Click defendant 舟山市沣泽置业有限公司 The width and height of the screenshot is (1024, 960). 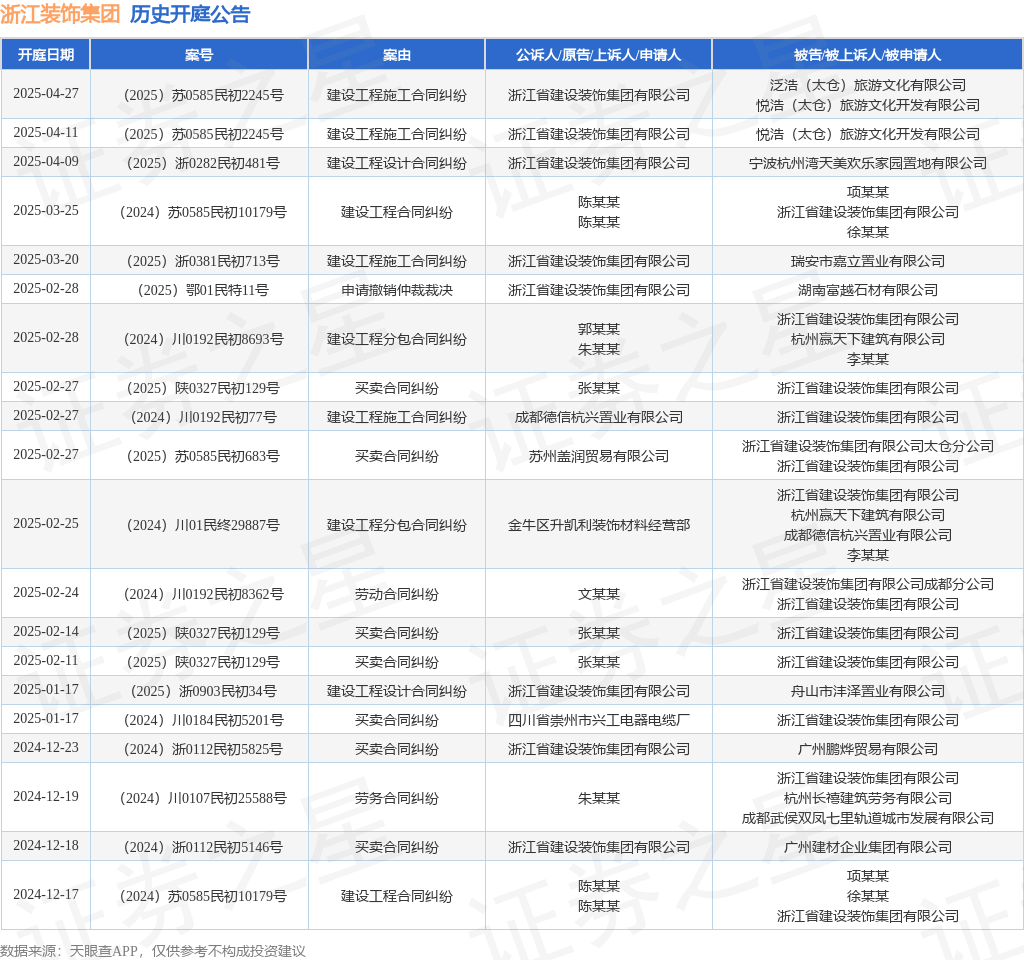867,691
